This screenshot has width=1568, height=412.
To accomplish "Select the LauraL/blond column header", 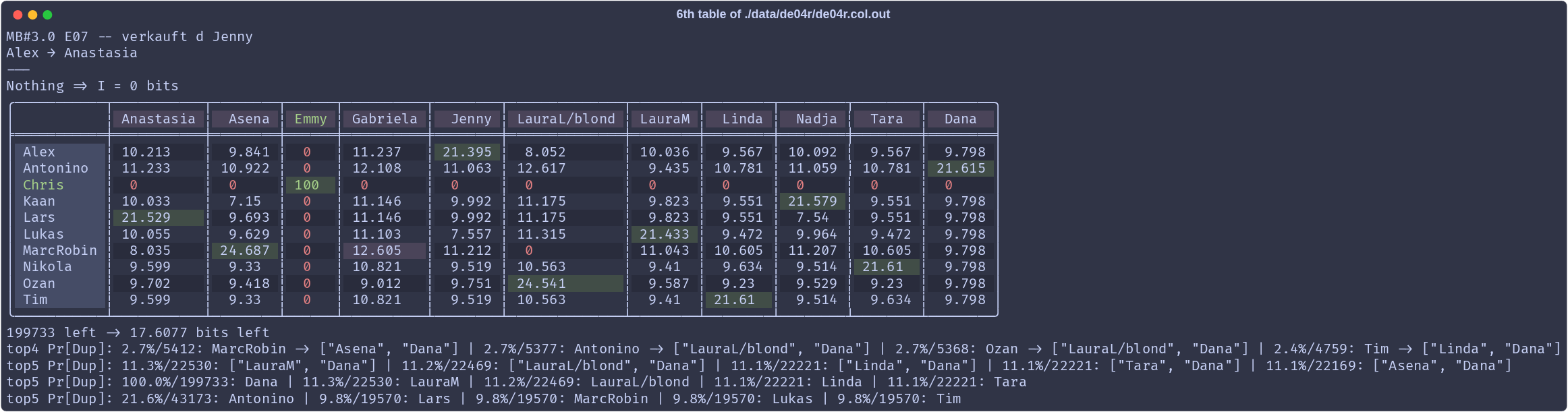I will pyautogui.click(x=566, y=119).
